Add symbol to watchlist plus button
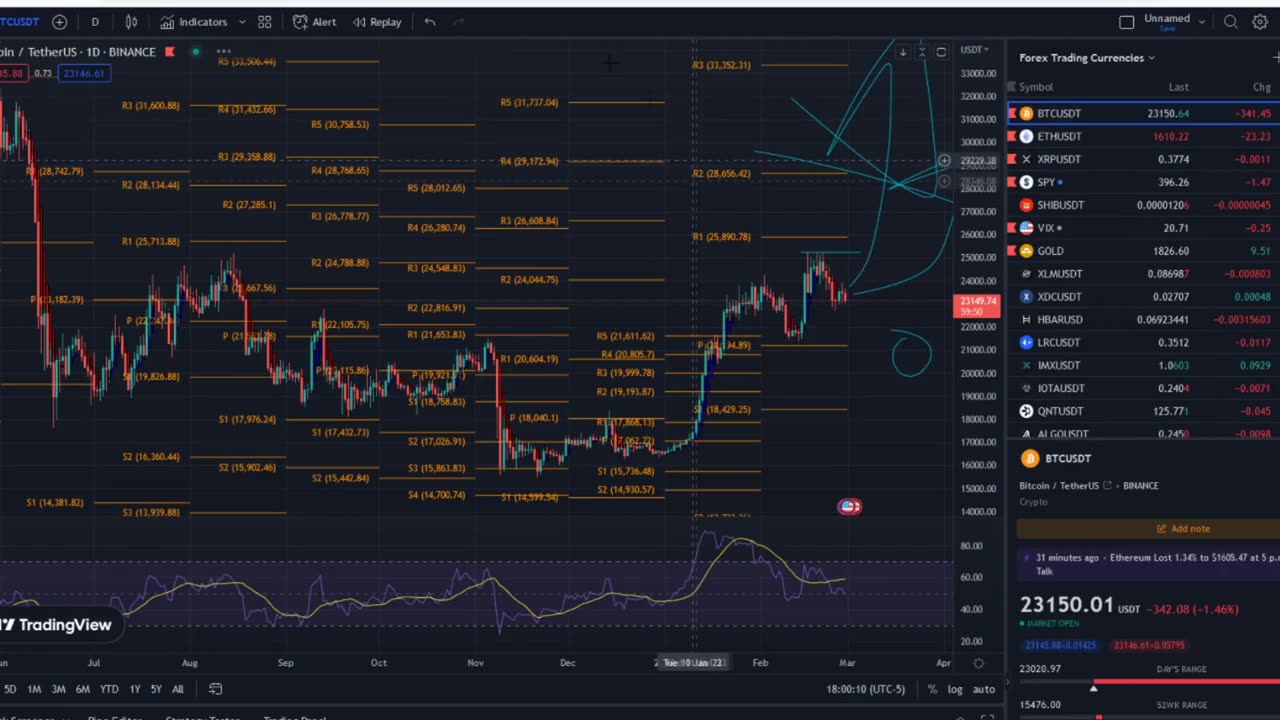This screenshot has height=720, width=1280. click(1275, 58)
